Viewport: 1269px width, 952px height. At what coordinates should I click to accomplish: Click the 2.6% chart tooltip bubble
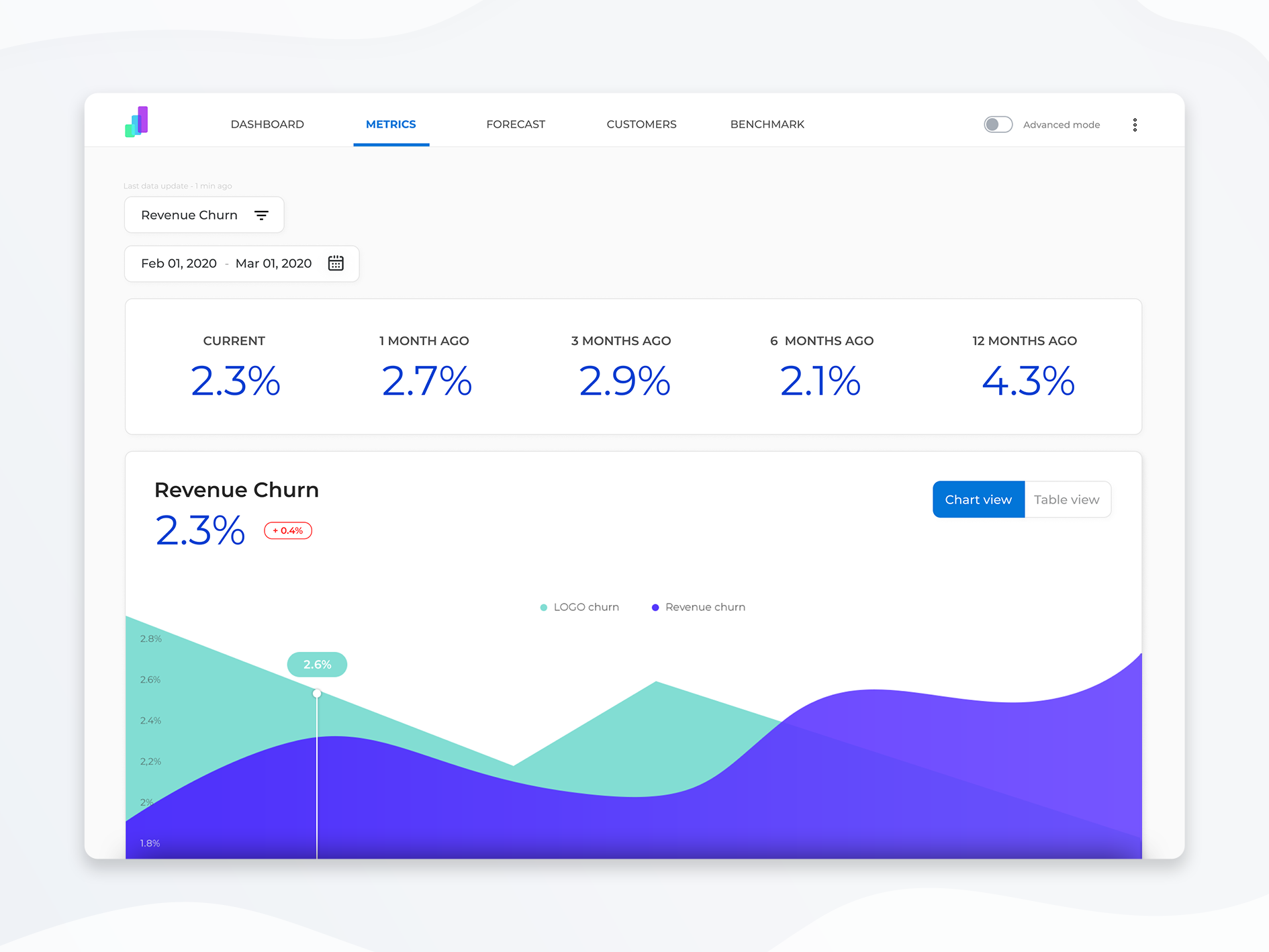point(317,665)
